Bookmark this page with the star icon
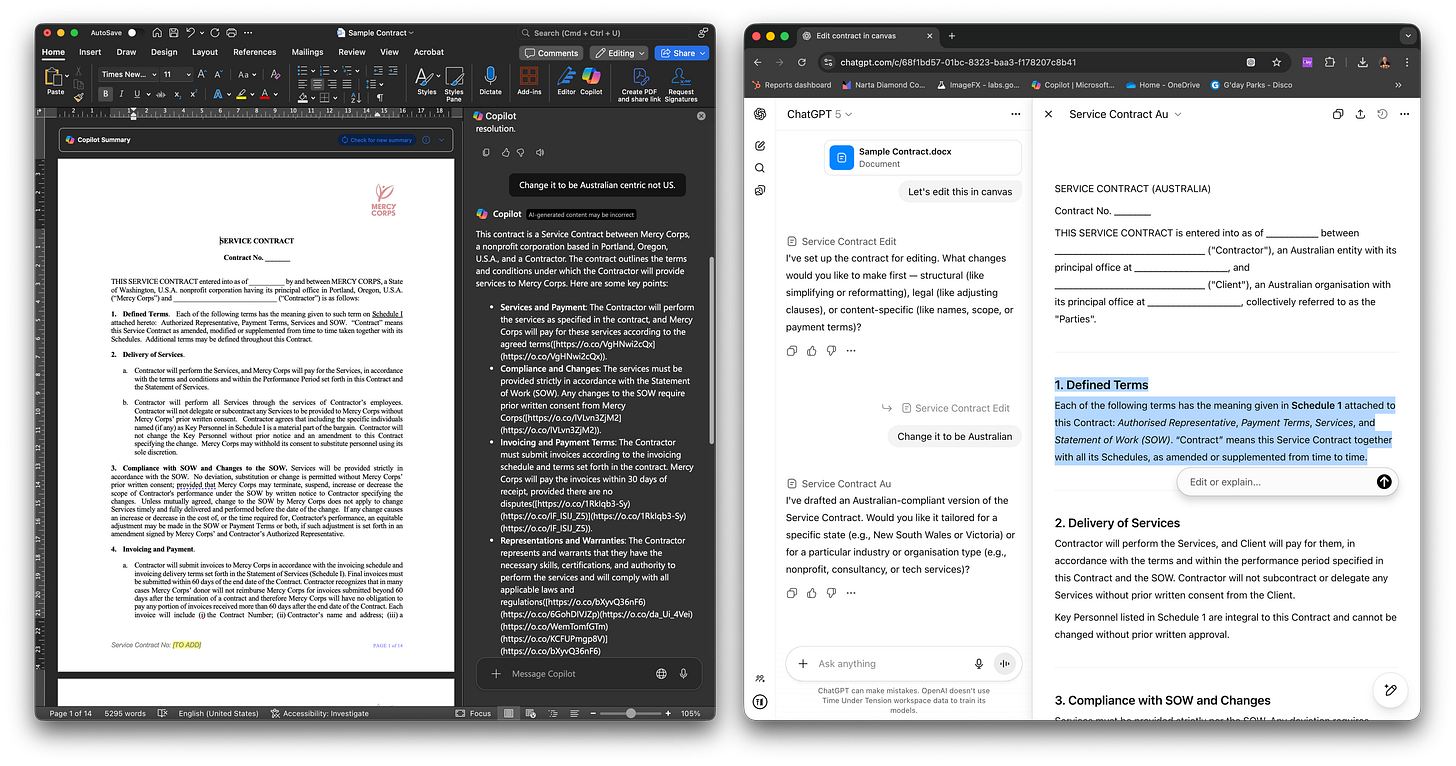The width and height of the screenshot is (1456, 766). pos(1277,62)
